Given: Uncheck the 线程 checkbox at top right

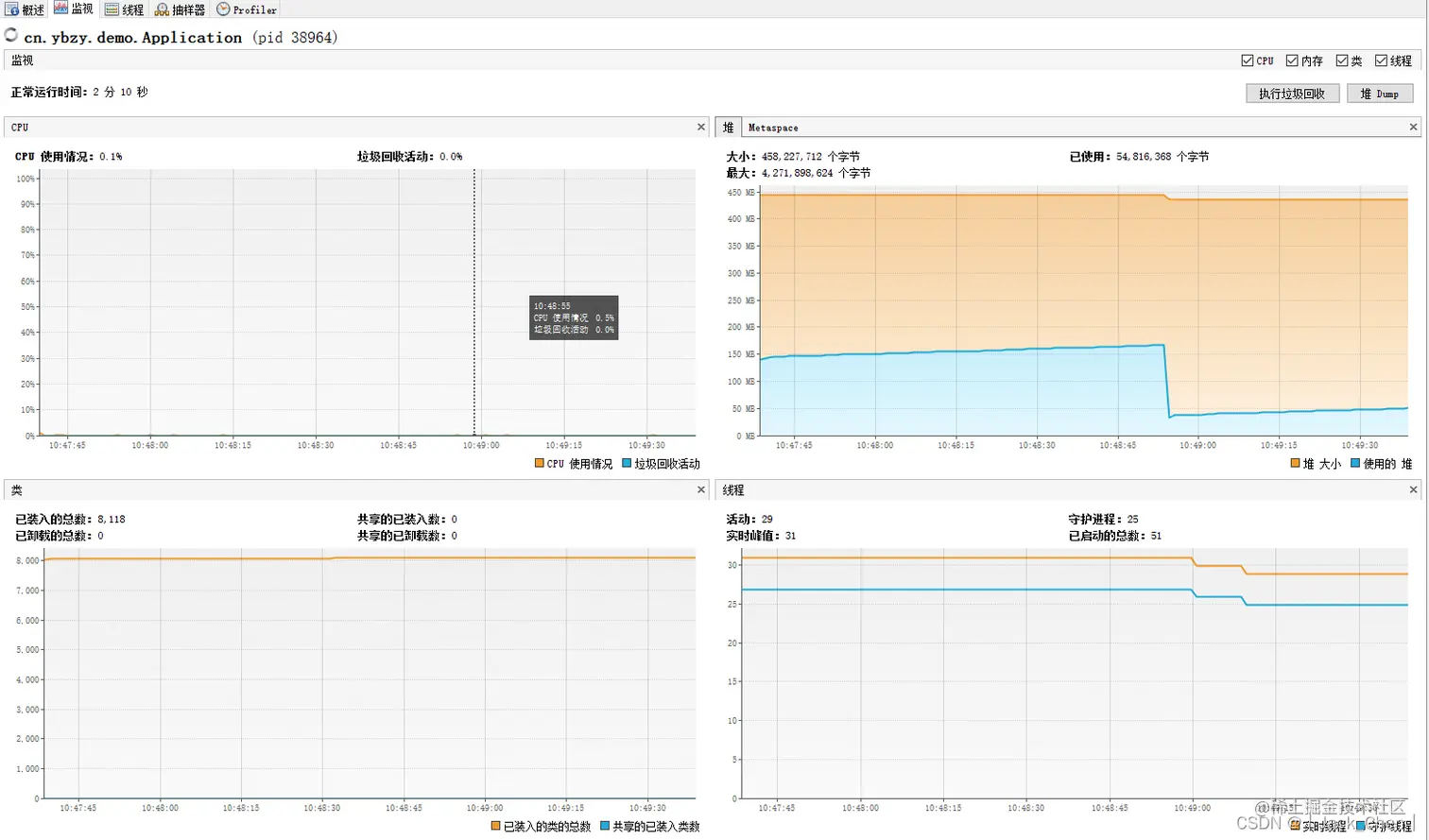Looking at the screenshot, I should click(1381, 60).
